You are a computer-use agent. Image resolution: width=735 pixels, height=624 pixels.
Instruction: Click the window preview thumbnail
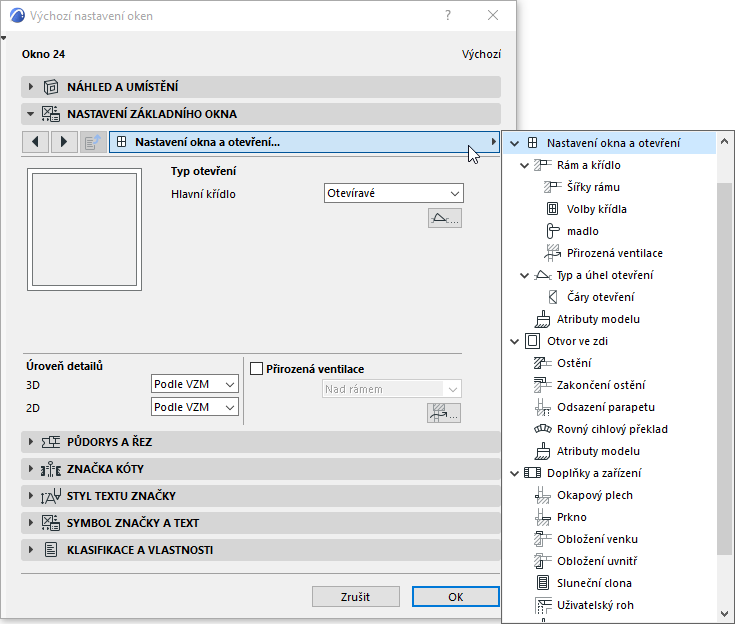(x=84, y=230)
